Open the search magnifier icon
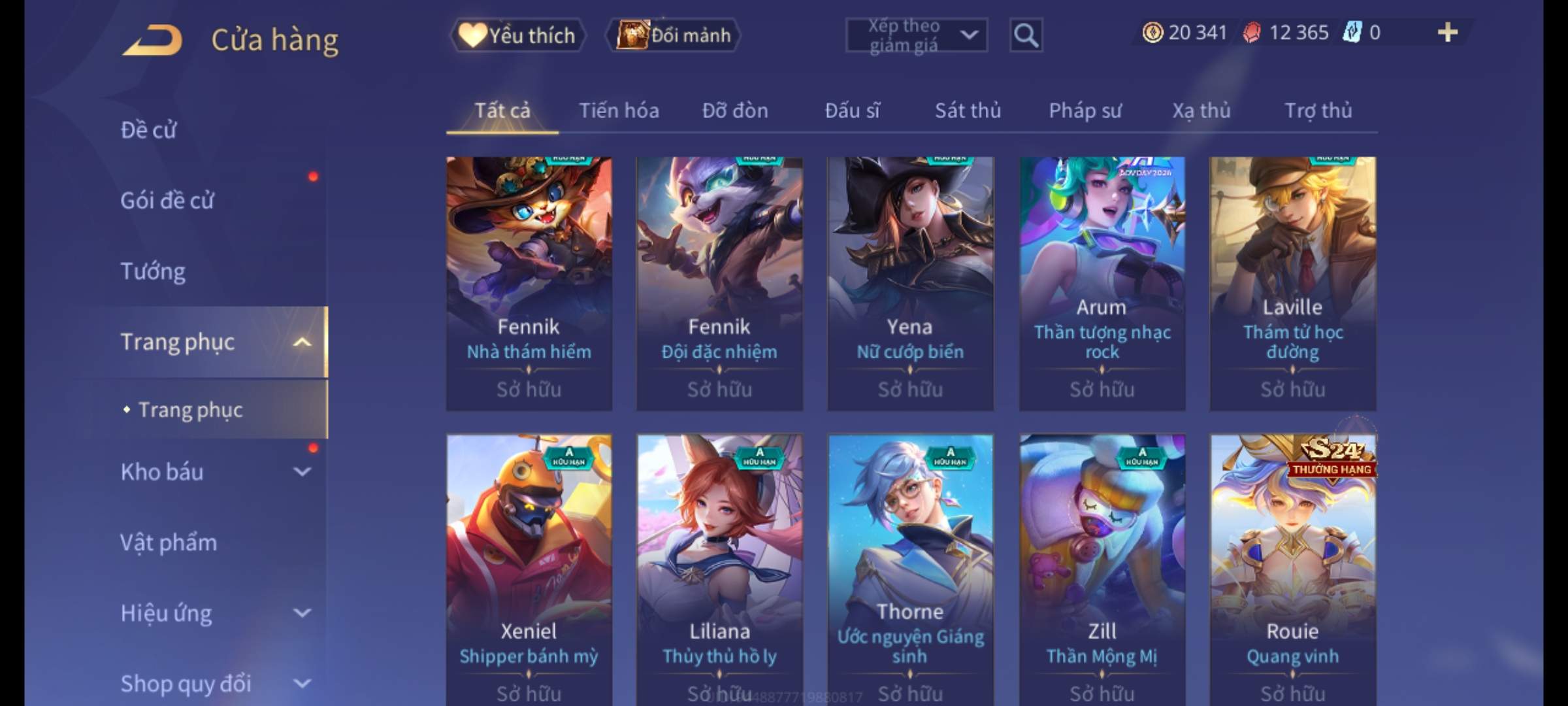The image size is (1568, 706). point(1026,35)
